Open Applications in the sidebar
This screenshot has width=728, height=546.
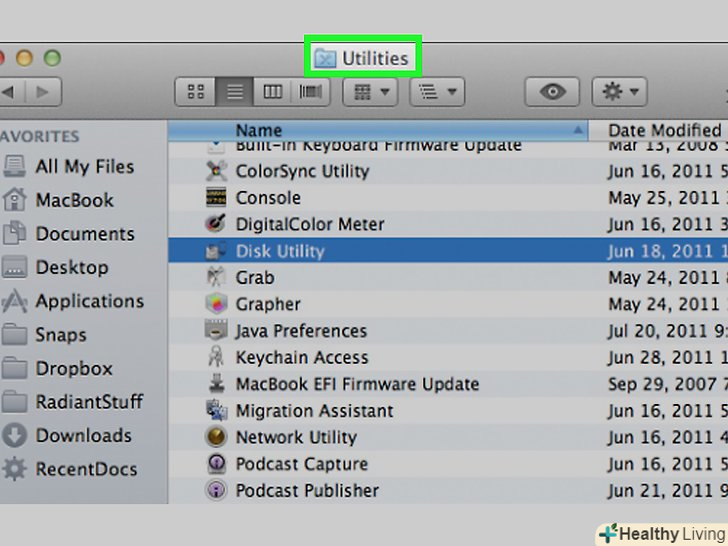tap(89, 301)
